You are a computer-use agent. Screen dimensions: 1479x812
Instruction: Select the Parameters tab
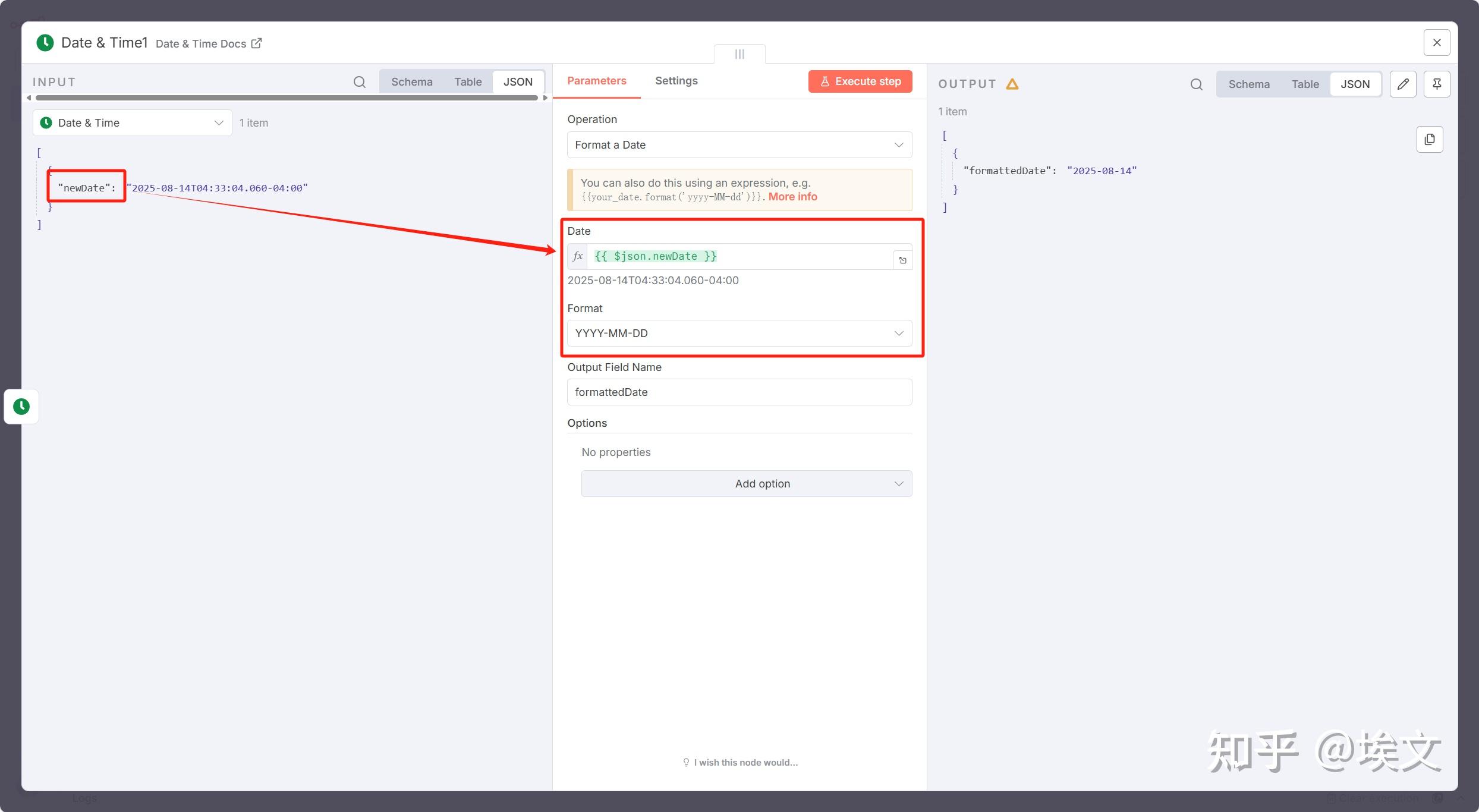coord(596,81)
